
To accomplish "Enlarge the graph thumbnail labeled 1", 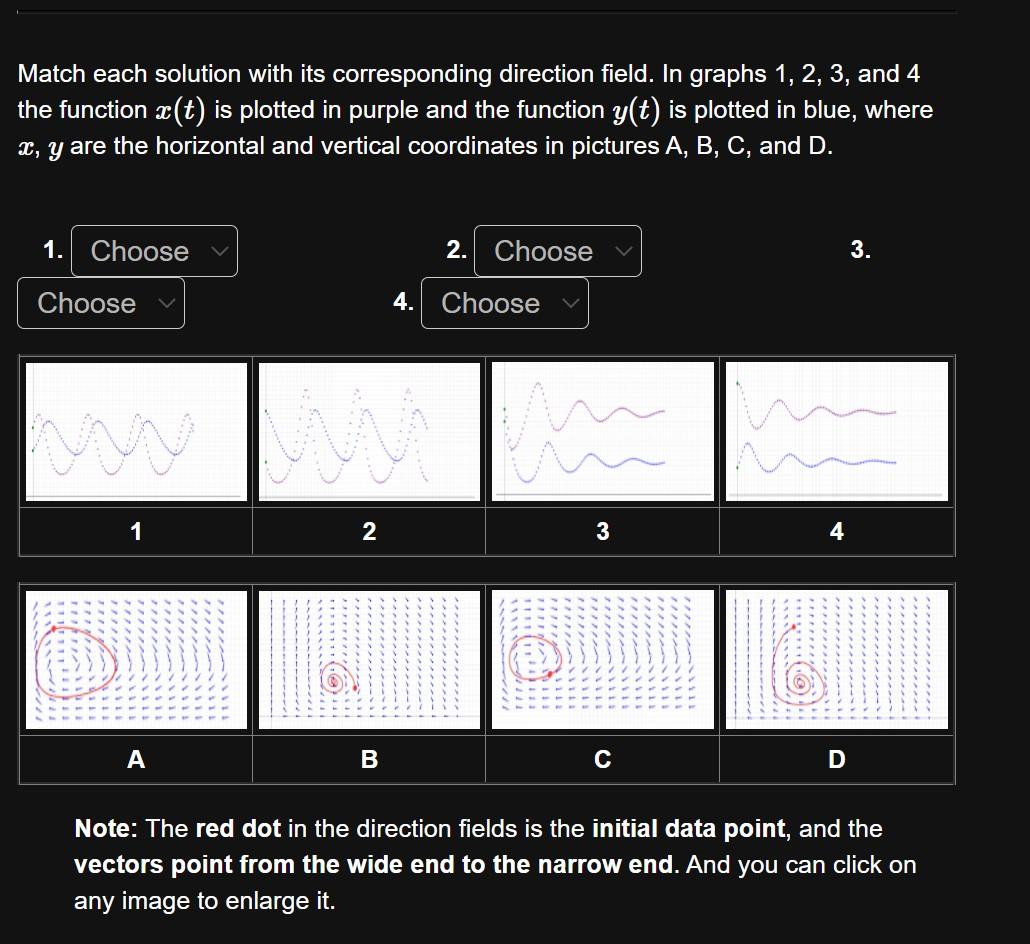I will 135,431.
